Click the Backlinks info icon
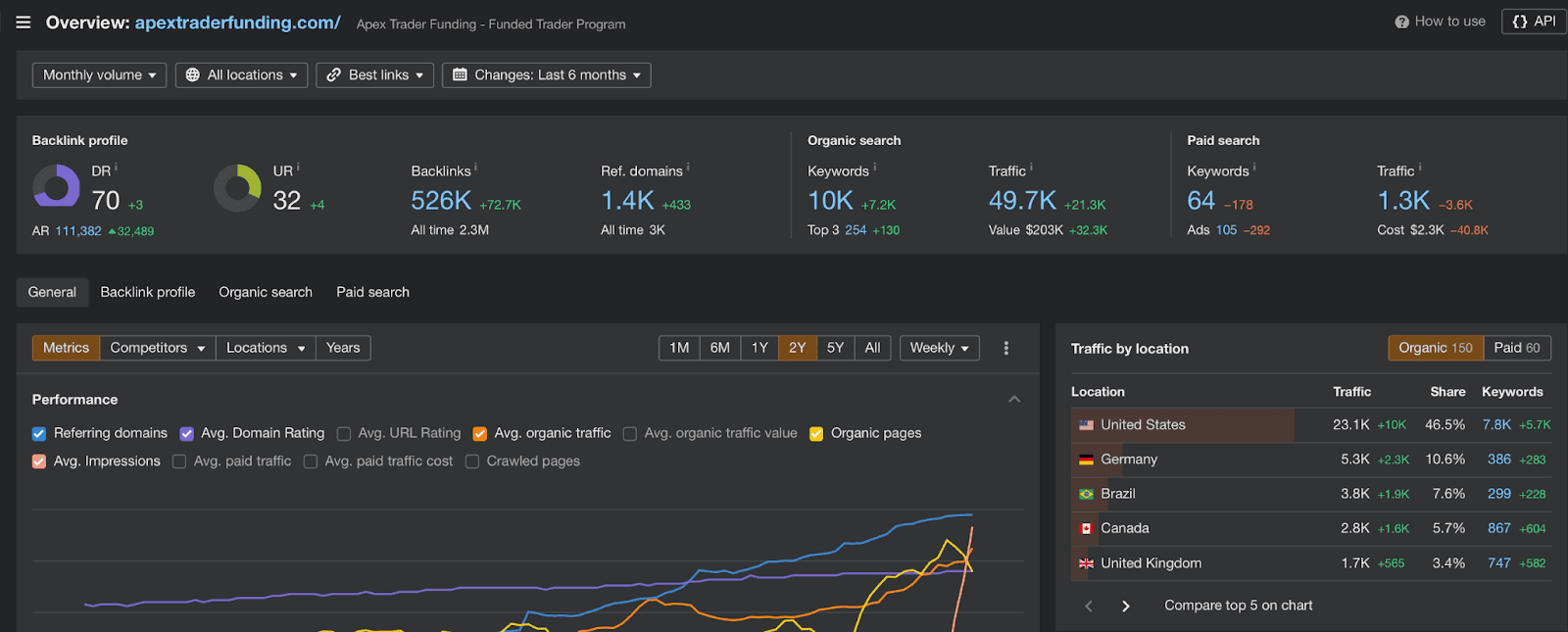1568x632 pixels. [475, 168]
